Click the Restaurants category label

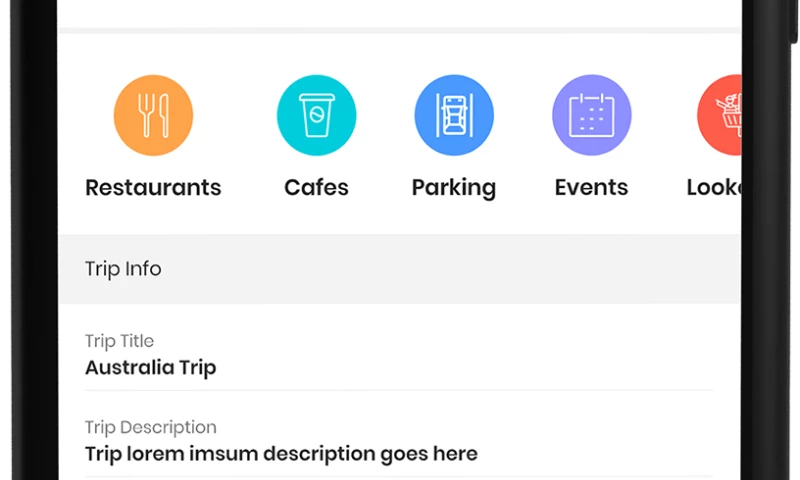click(153, 187)
